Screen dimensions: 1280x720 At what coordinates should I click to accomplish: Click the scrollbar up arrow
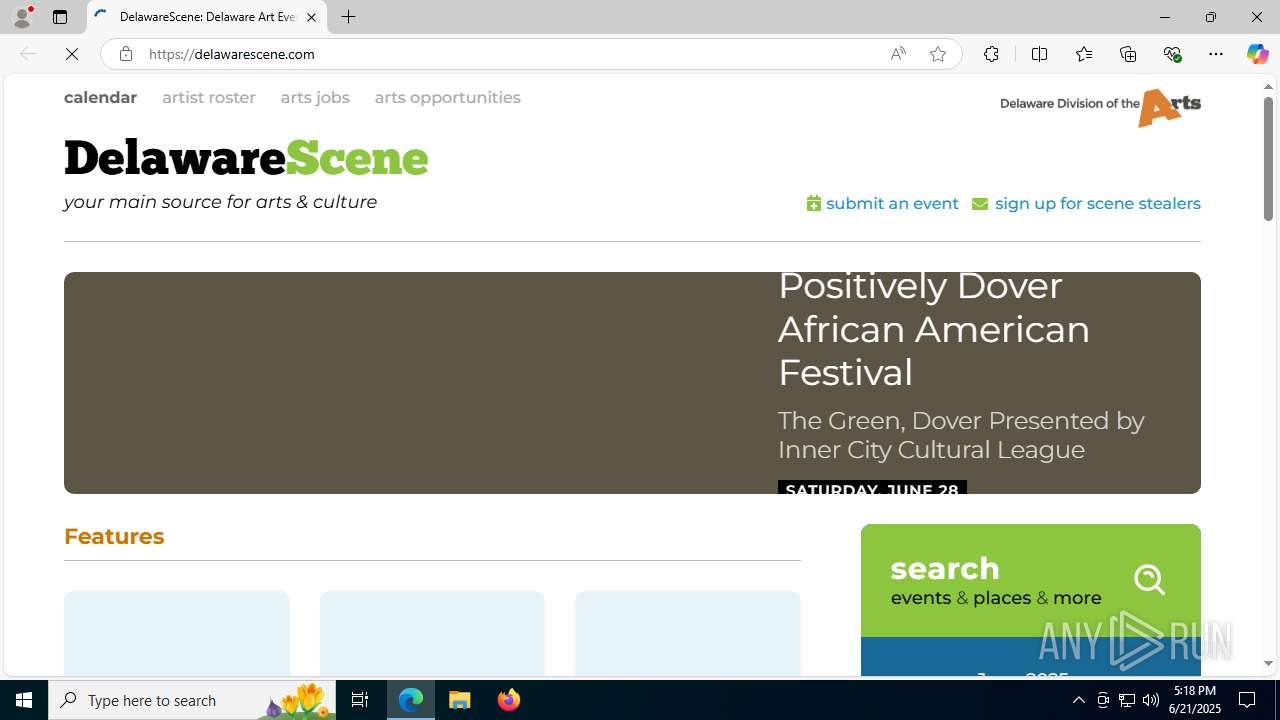tap(1268, 87)
